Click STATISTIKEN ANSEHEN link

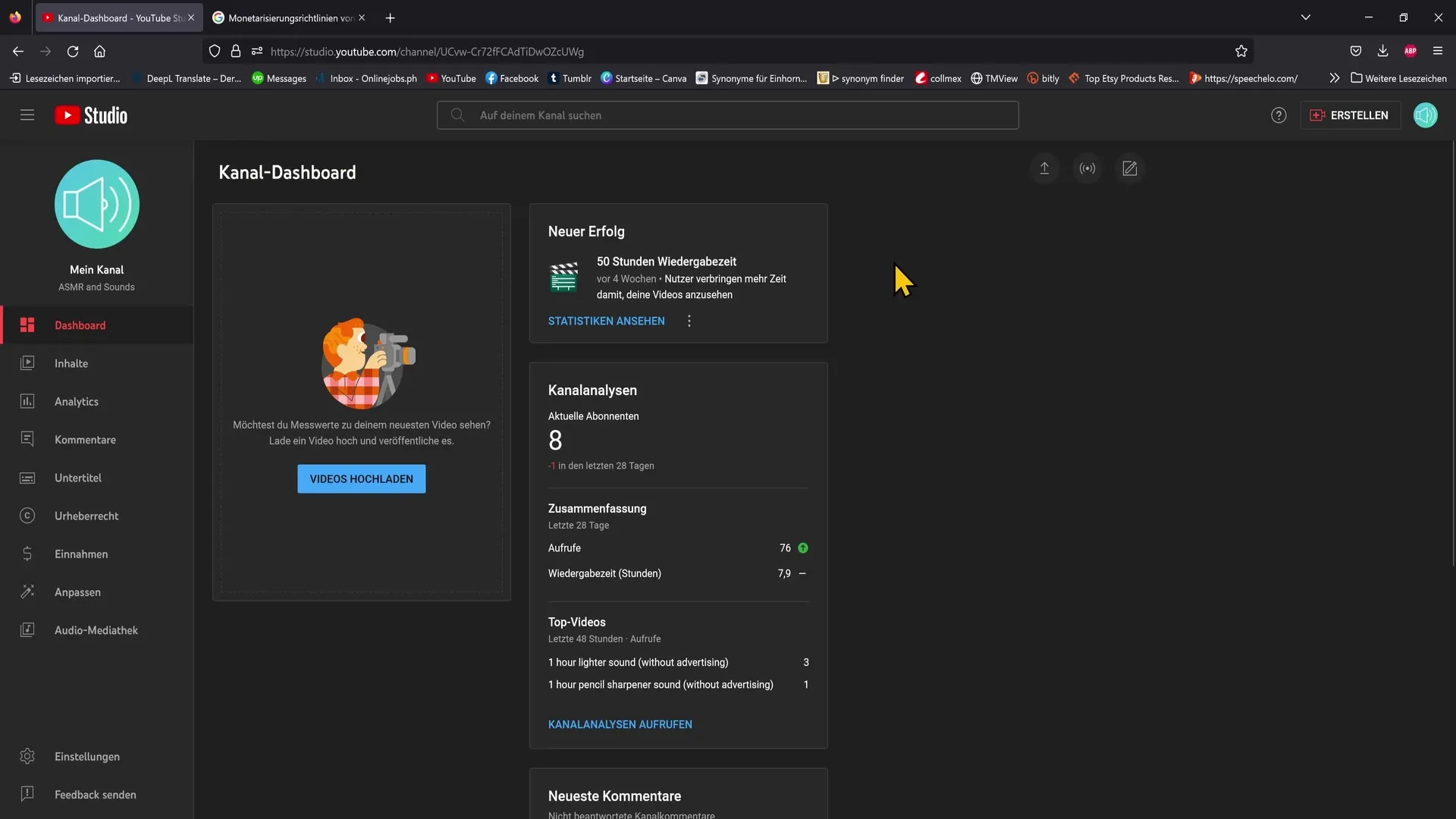tap(606, 321)
